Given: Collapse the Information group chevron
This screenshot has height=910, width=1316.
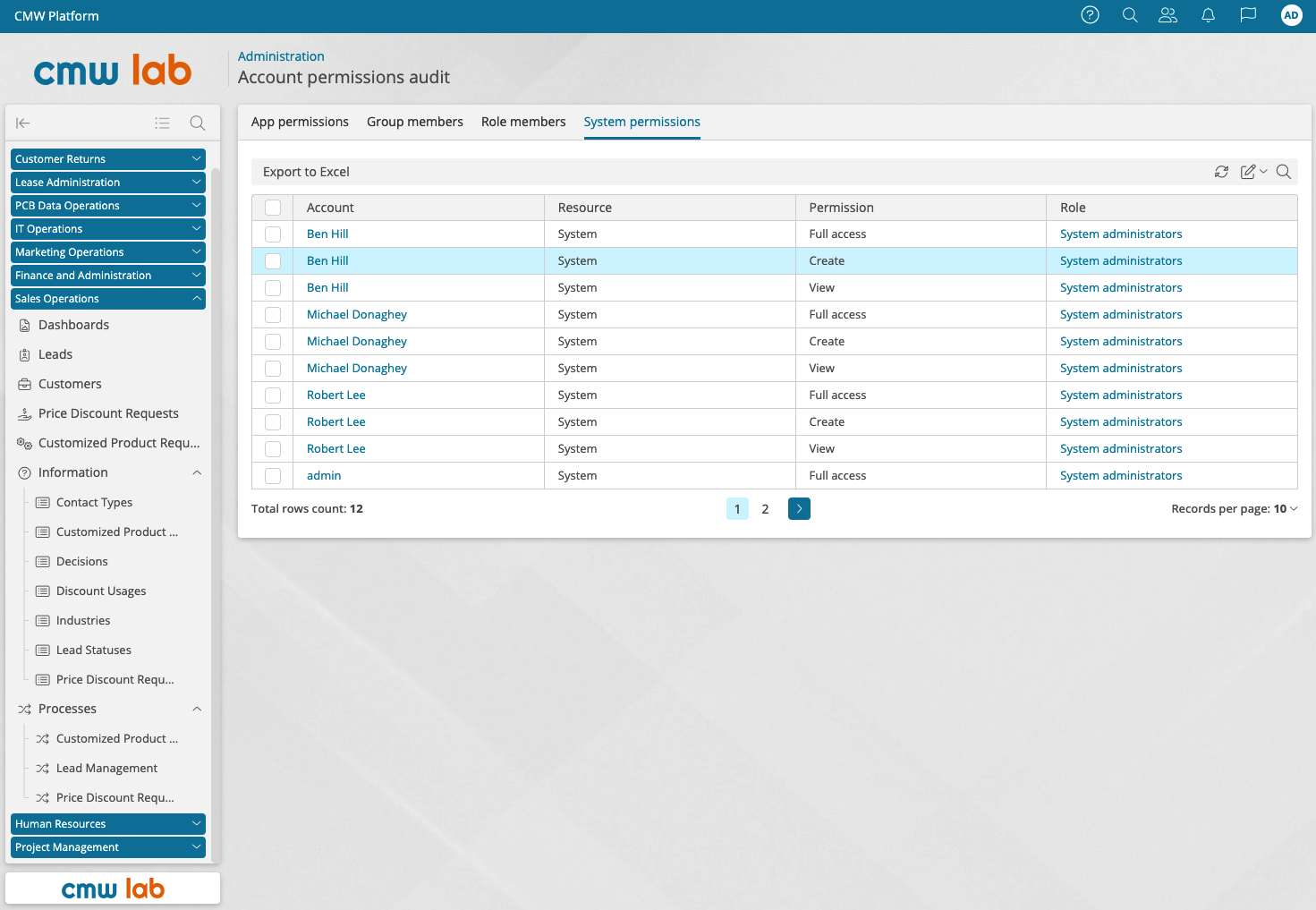Looking at the screenshot, I should (197, 472).
